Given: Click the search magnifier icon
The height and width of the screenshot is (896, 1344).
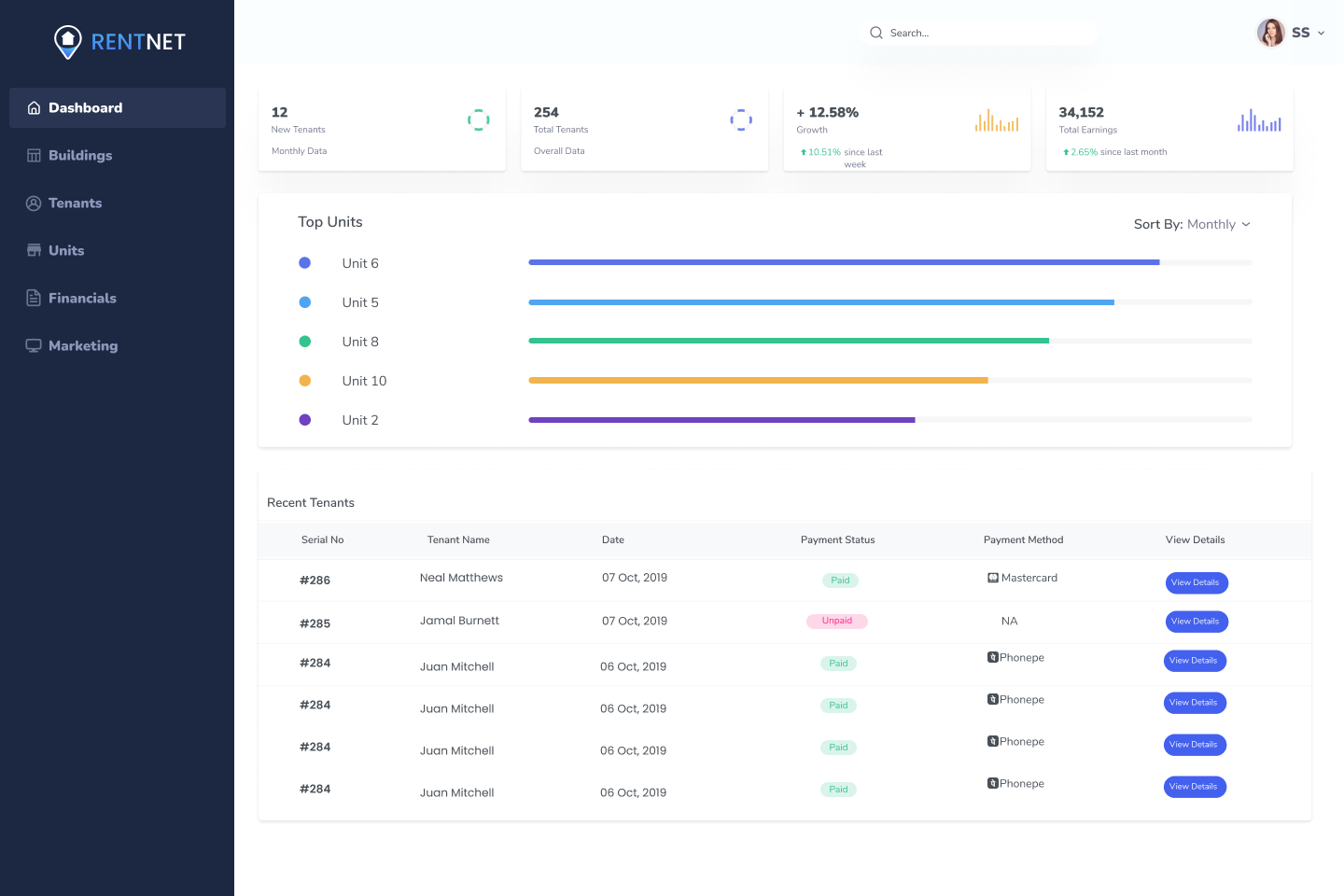Looking at the screenshot, I should click(876, 33).
